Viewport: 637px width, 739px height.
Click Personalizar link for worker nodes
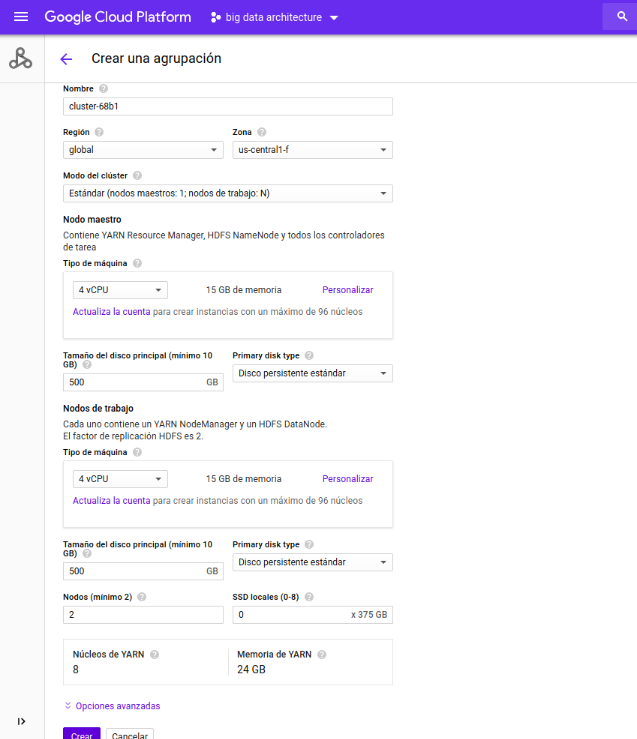click(x=348, y=479)
